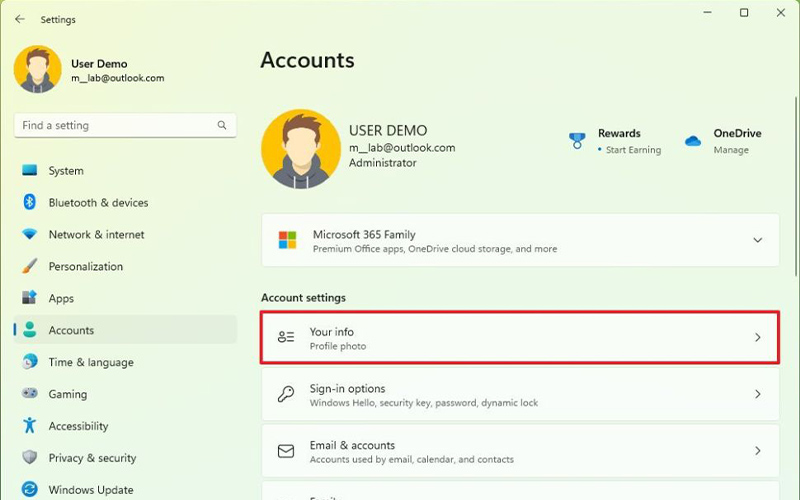
Task: Click the chevron on Email & accounts row
Action: pyautogui.click(x=758, y=451)
